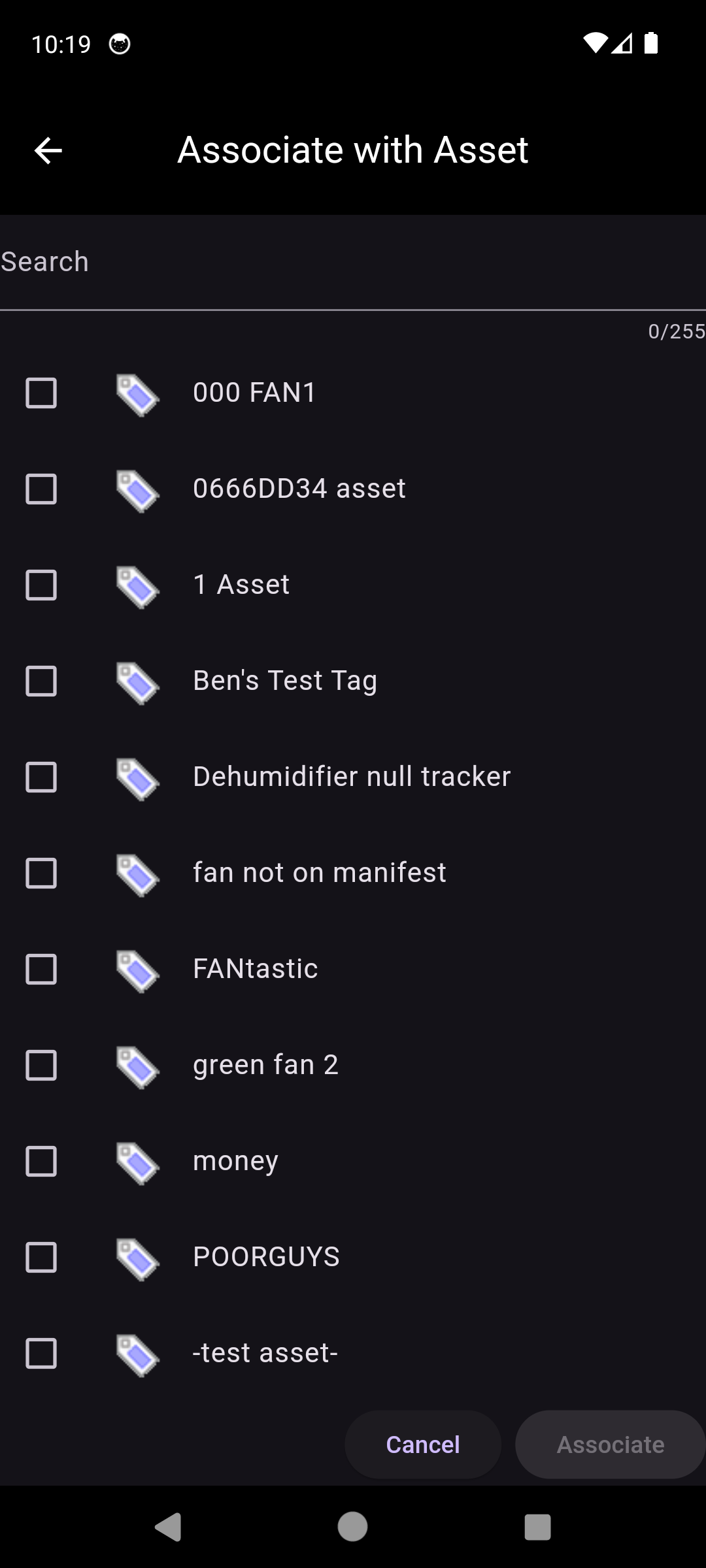Tap the Android recent apps square

pyautogui.click(x=537, y=1527)
